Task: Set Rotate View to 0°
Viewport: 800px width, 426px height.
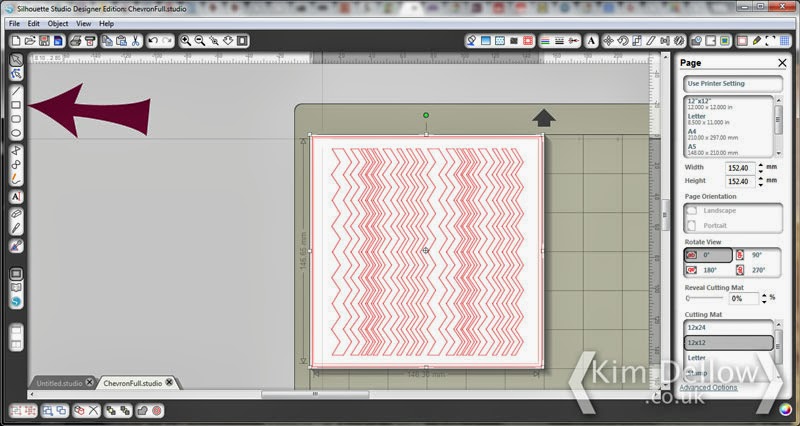Action: (x=708, y=255)
